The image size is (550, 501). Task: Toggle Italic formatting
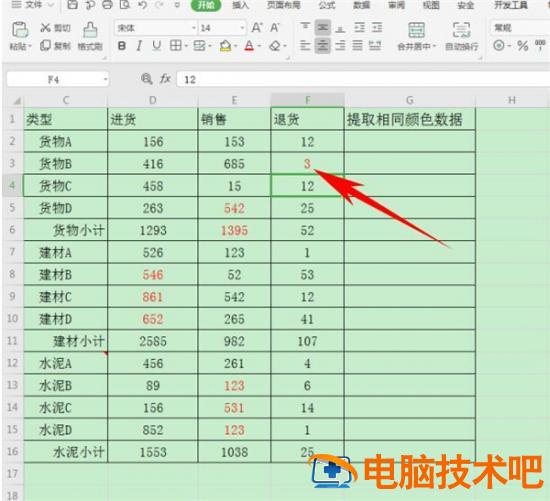[x=139, y=46]
